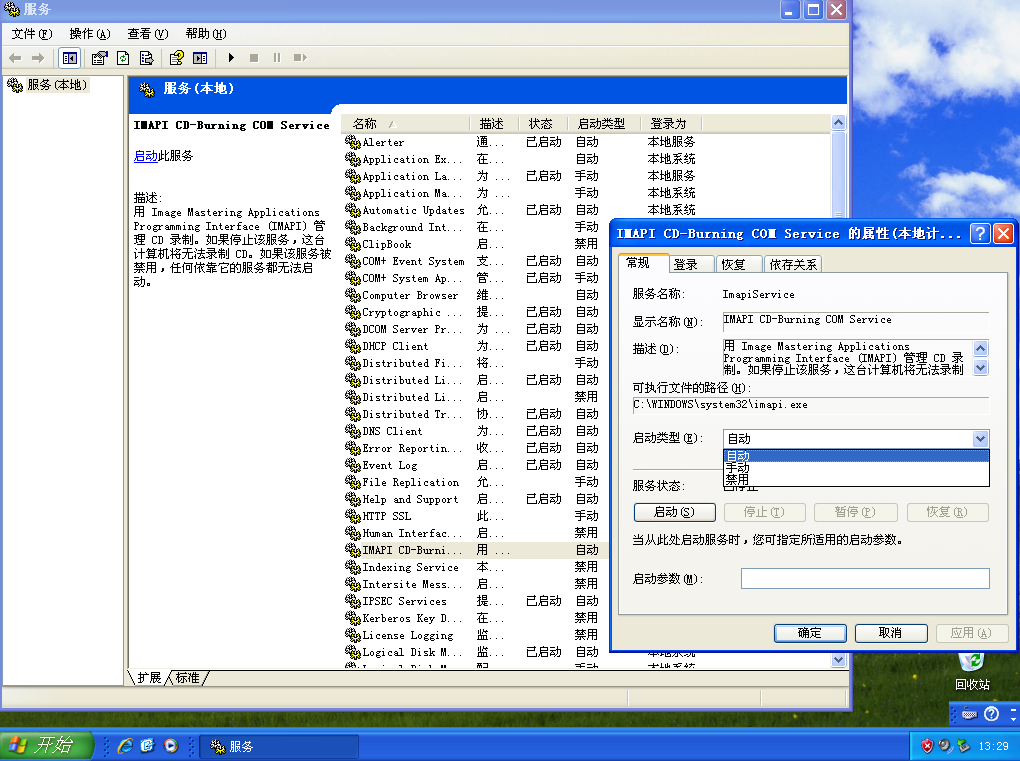
Task: Open the 启动类型 dropdown arrow
Action: point(980,439)
